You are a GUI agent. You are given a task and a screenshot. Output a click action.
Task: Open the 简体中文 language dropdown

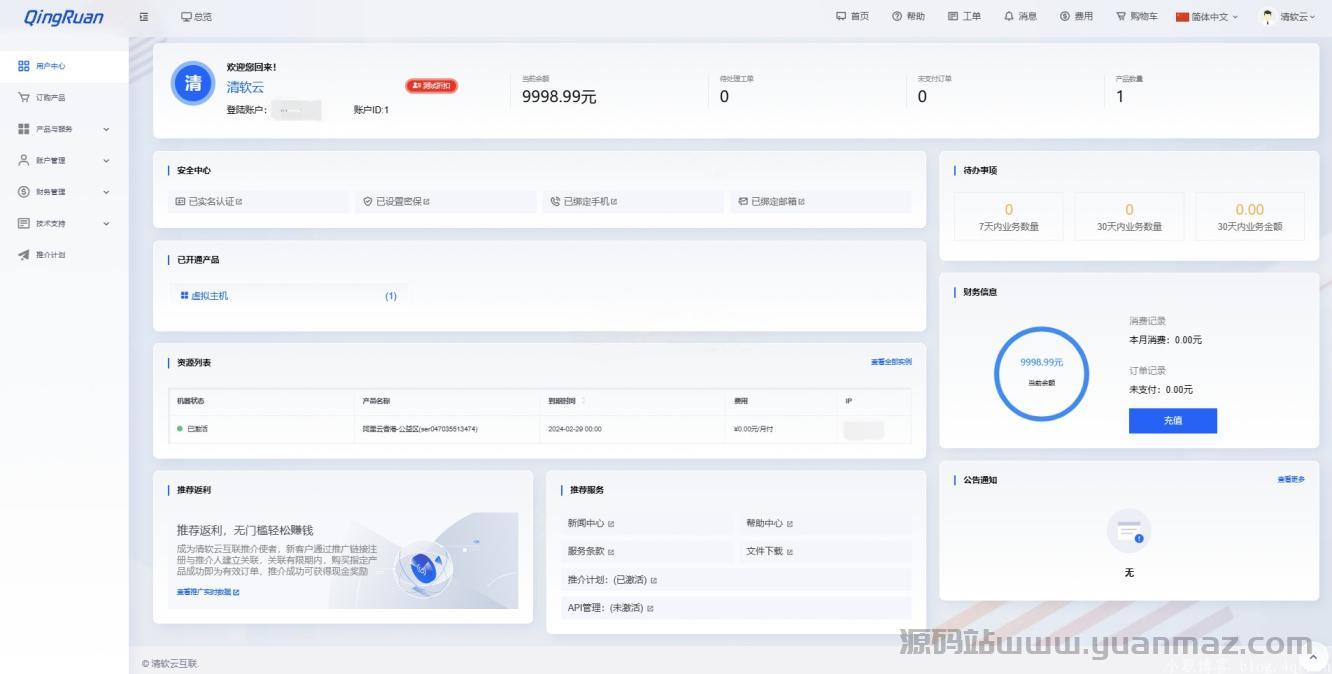(x=1208, y=17)
